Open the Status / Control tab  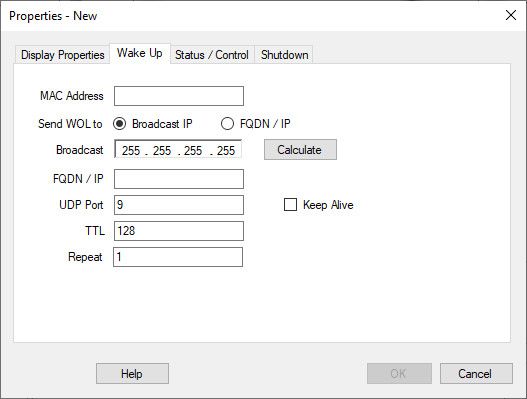(212, 54)
